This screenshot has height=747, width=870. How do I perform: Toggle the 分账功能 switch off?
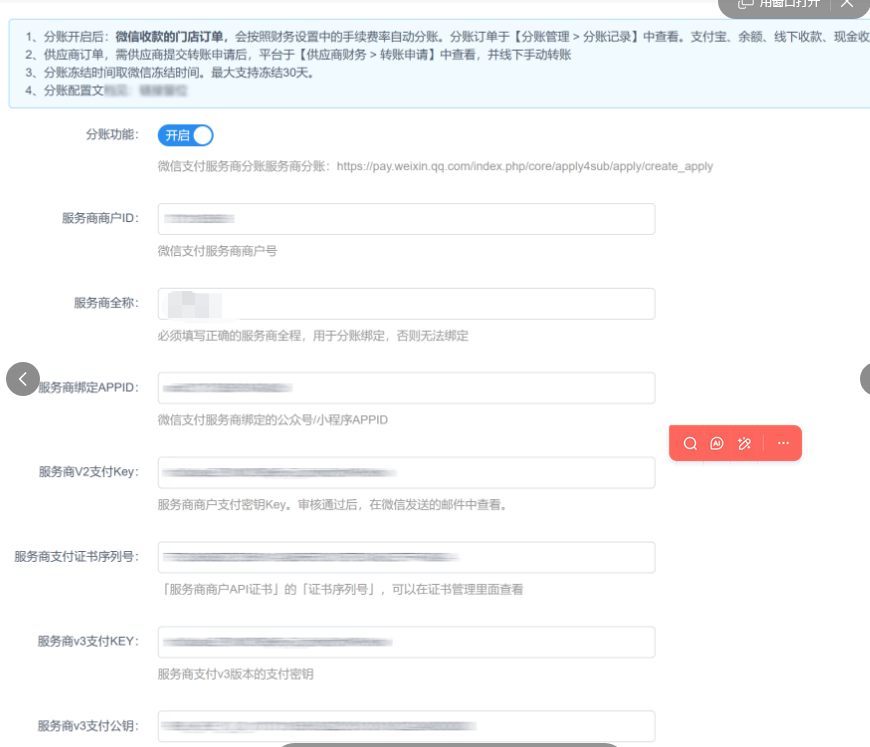[x=186, y=135]
